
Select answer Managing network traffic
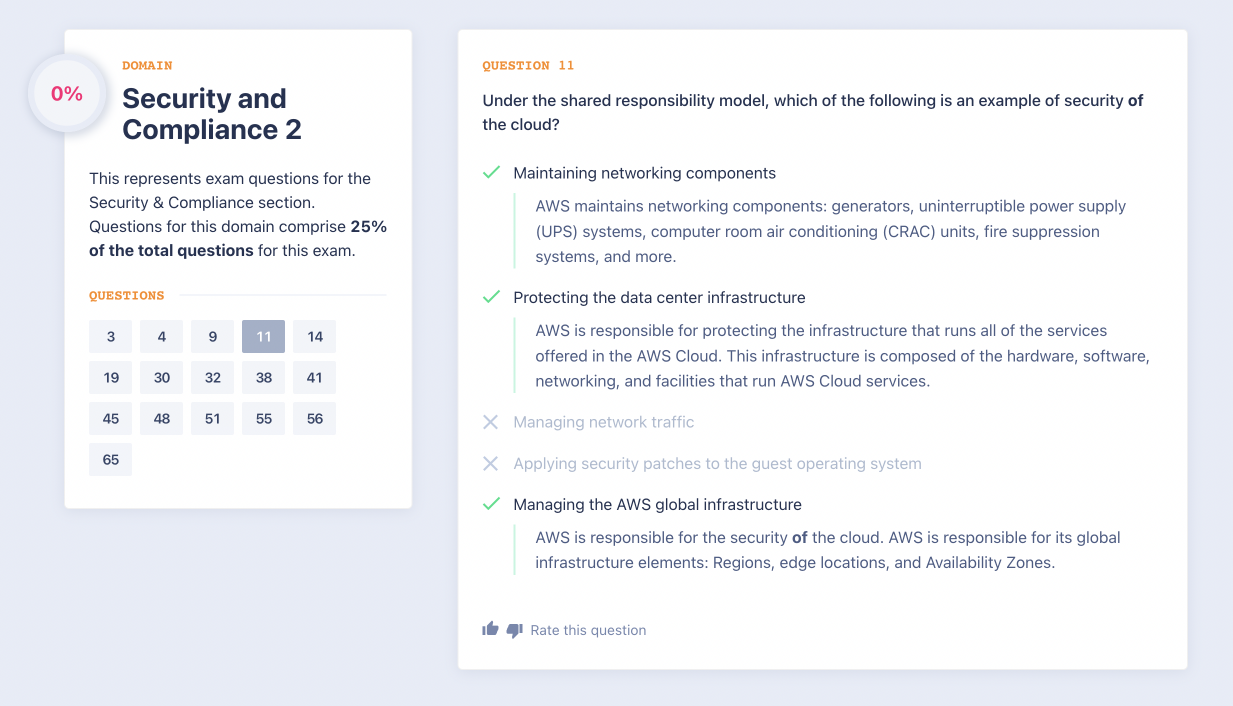(603, 422)
